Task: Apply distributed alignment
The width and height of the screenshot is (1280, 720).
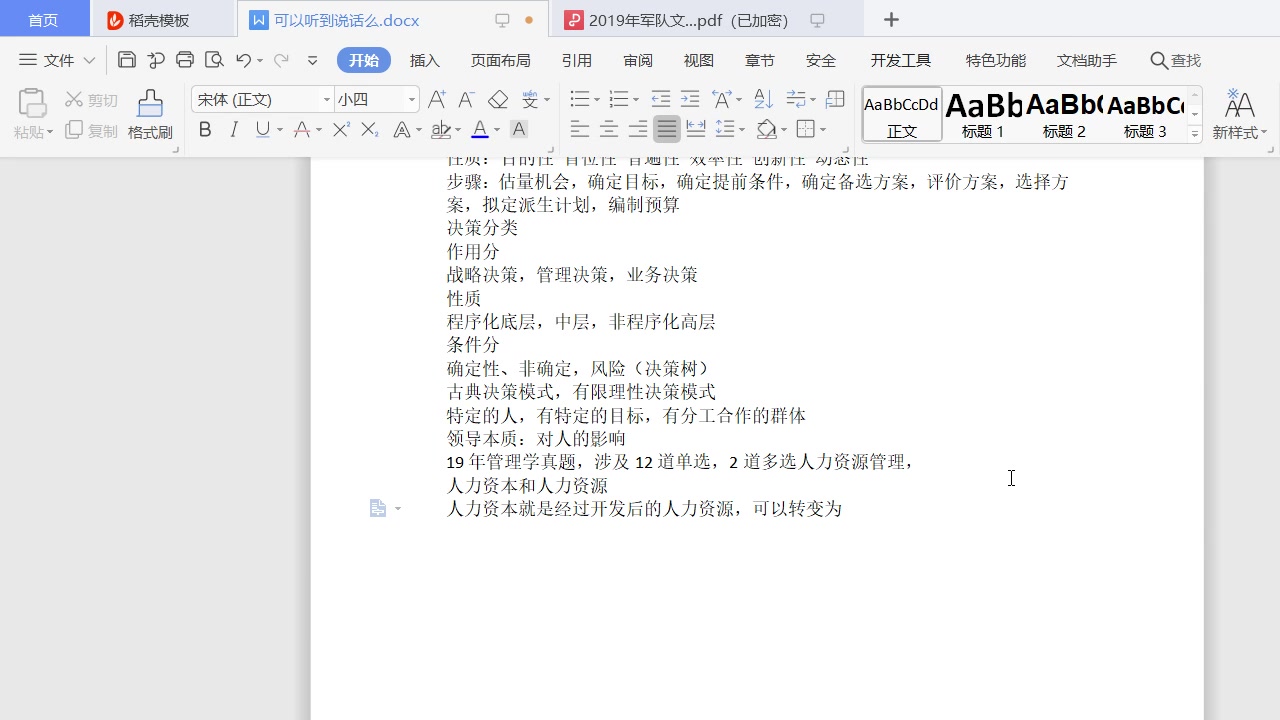Action: point(696,129)
